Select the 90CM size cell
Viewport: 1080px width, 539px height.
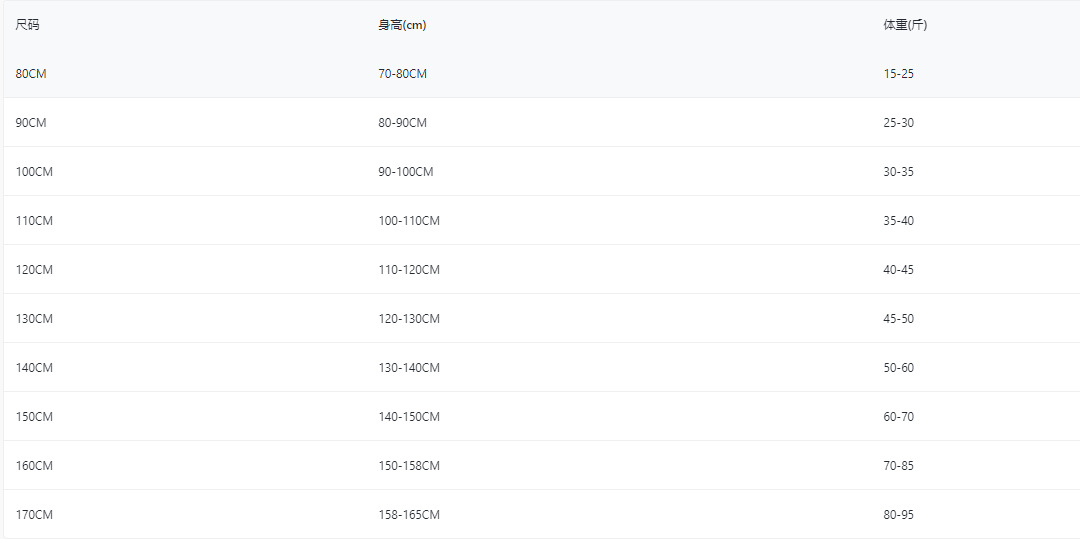(31, 123)
